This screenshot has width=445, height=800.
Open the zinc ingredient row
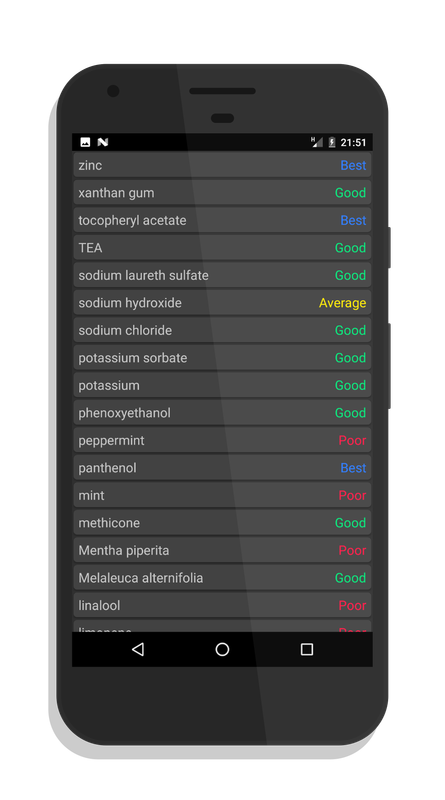click(222, 165)
